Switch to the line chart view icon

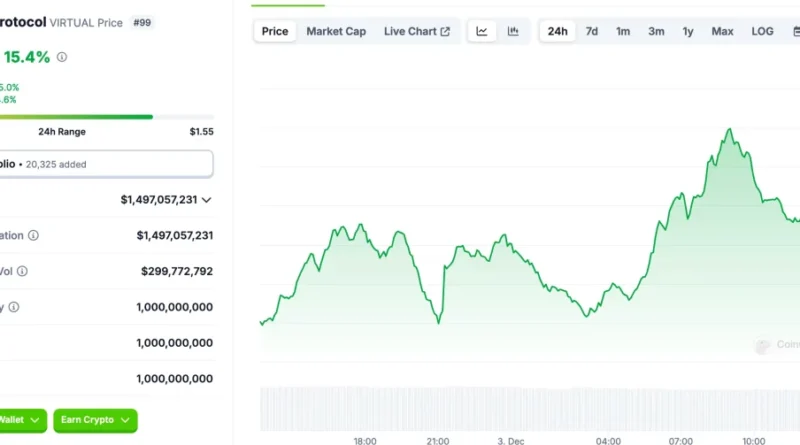point(482,31)
